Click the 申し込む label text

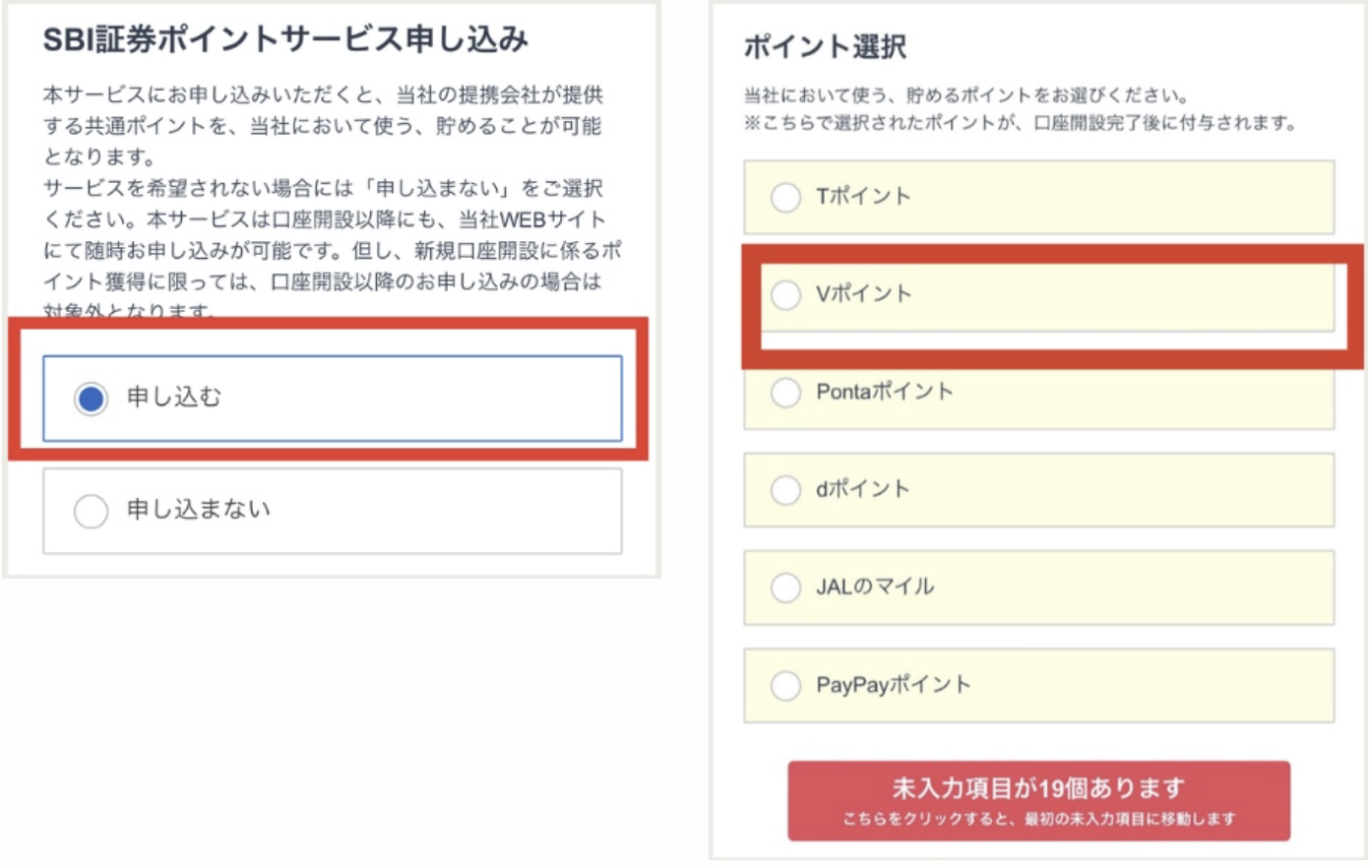174,397
